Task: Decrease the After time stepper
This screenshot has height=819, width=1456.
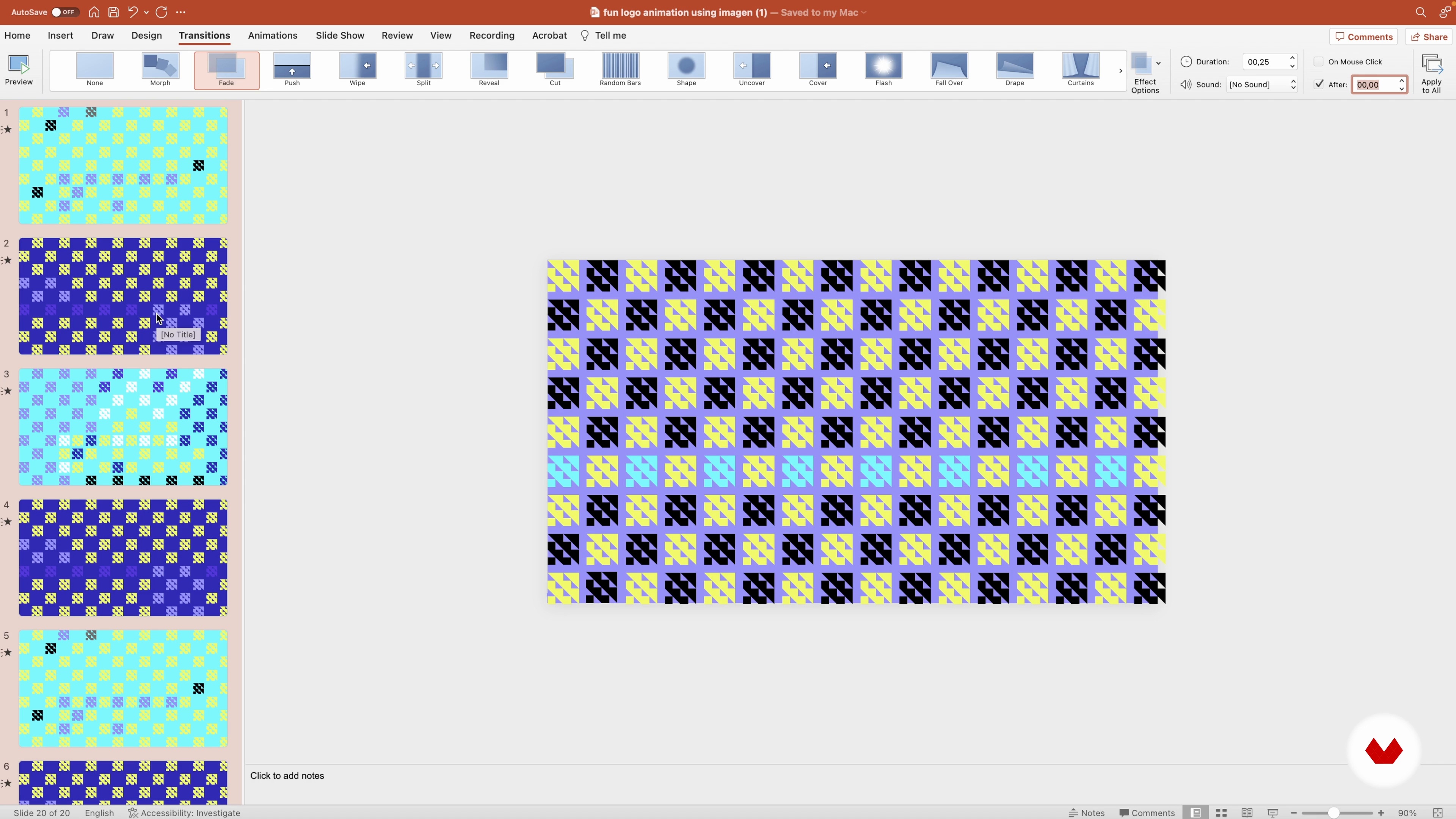Action: [x=1402, y=88]
